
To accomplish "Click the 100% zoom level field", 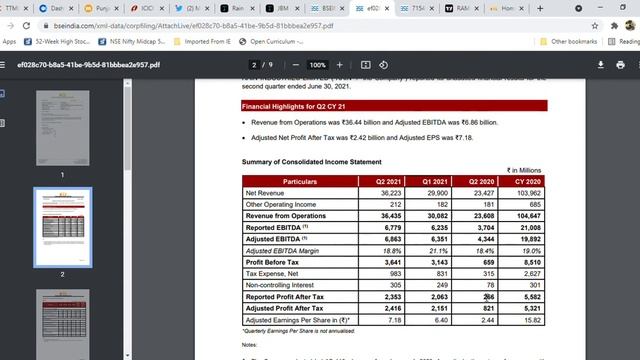I will [x=318, y=65].
